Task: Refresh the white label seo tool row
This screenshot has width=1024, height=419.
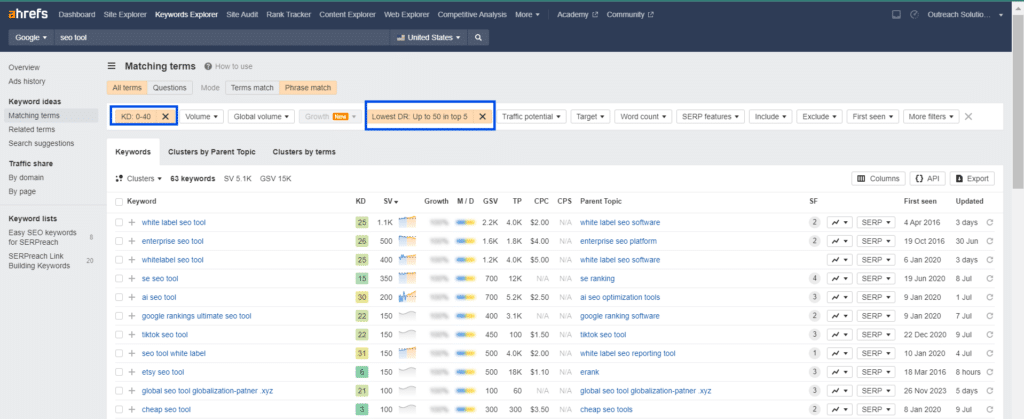Action: coord(990,223)
